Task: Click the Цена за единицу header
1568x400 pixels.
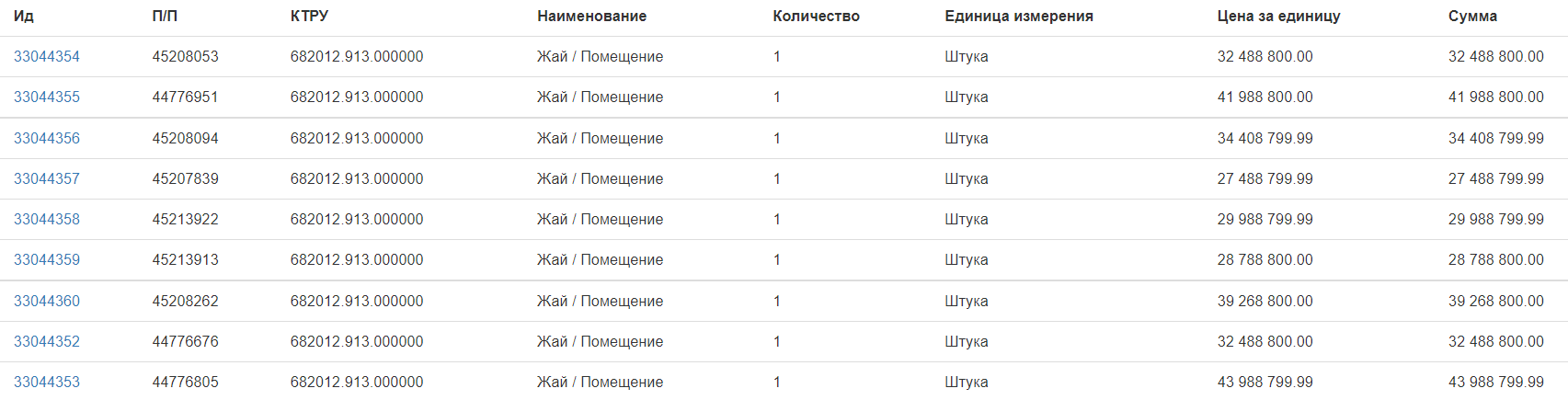Action: pyautogui.click(x=1278, y=17)
